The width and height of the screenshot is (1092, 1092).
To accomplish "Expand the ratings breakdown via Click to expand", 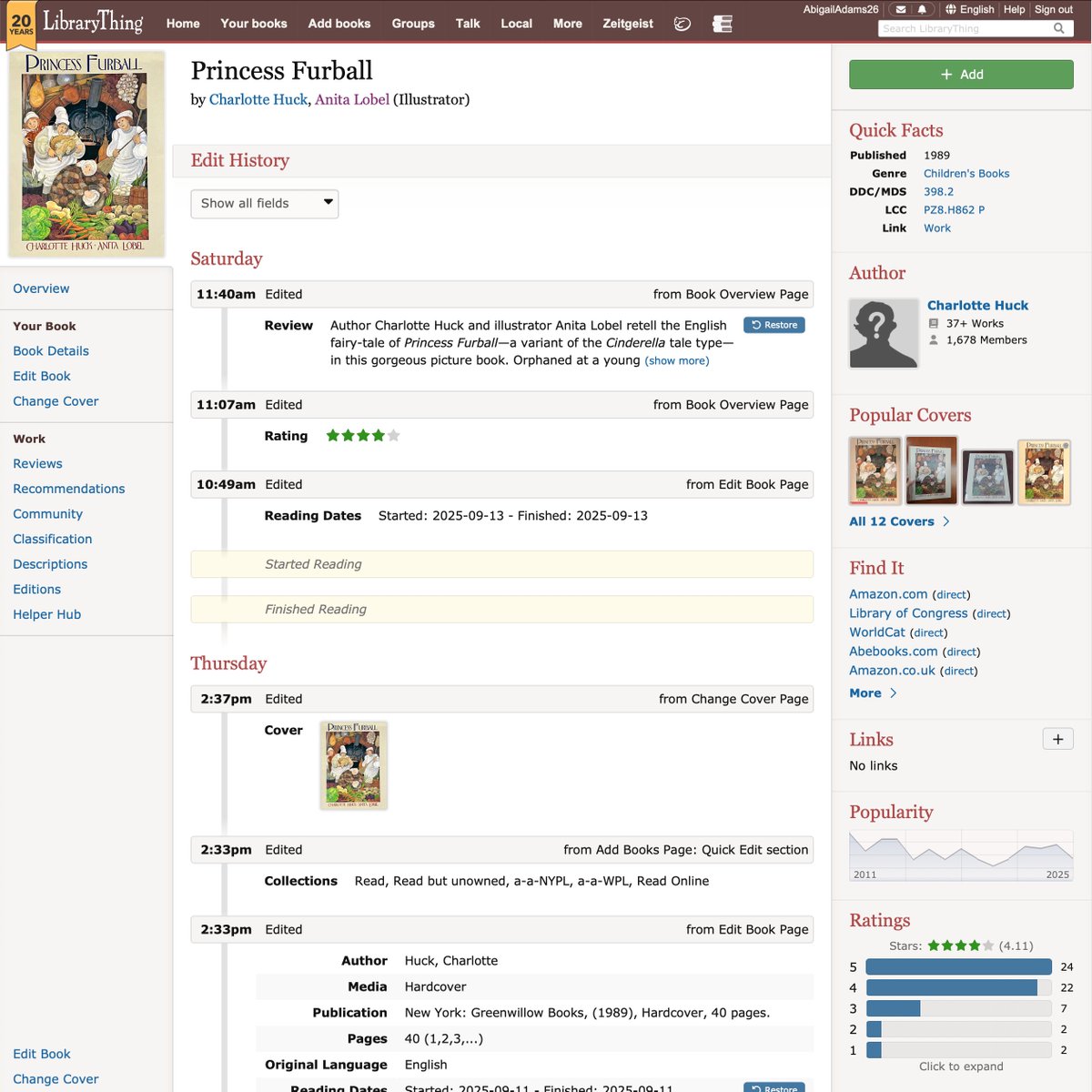I will [x=960, y=1066].
